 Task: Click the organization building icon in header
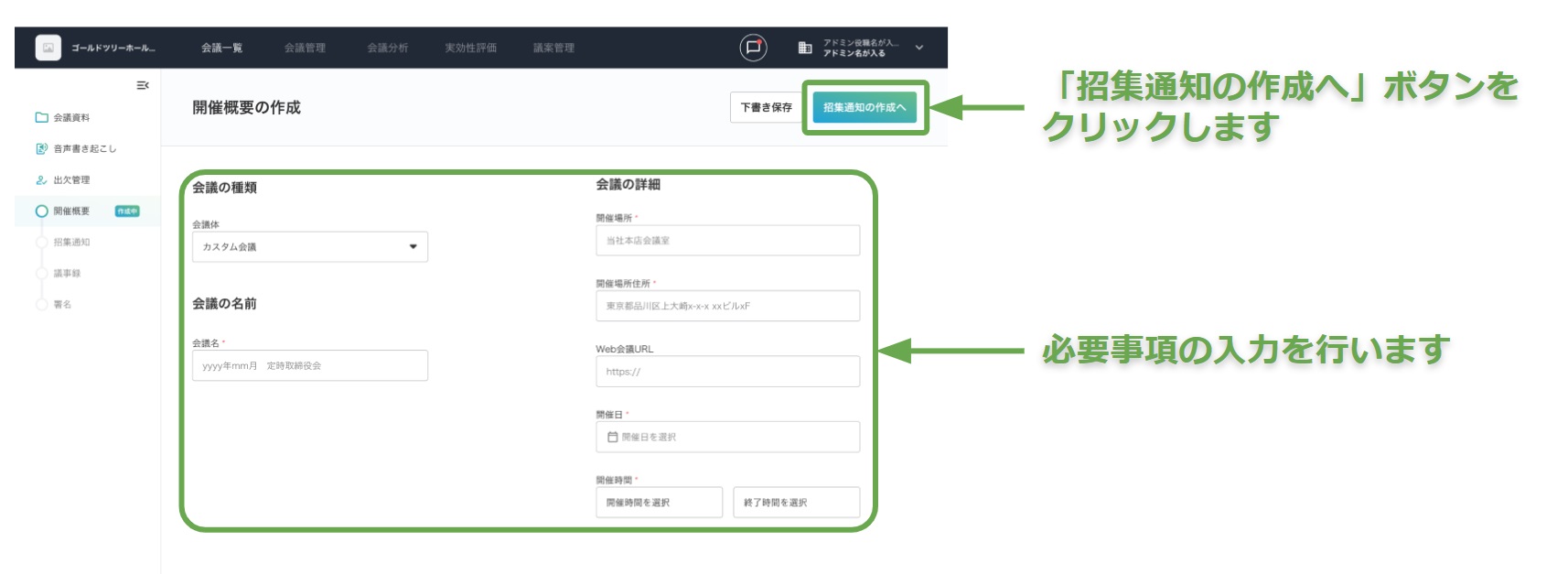tap(805, 48)
